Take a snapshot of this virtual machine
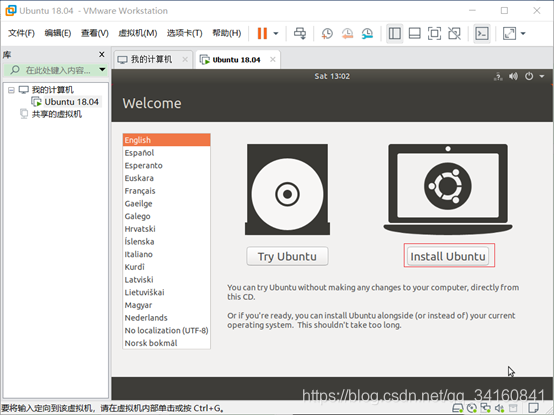The height and width of the screenshot is (415, 554). (327, 34)
